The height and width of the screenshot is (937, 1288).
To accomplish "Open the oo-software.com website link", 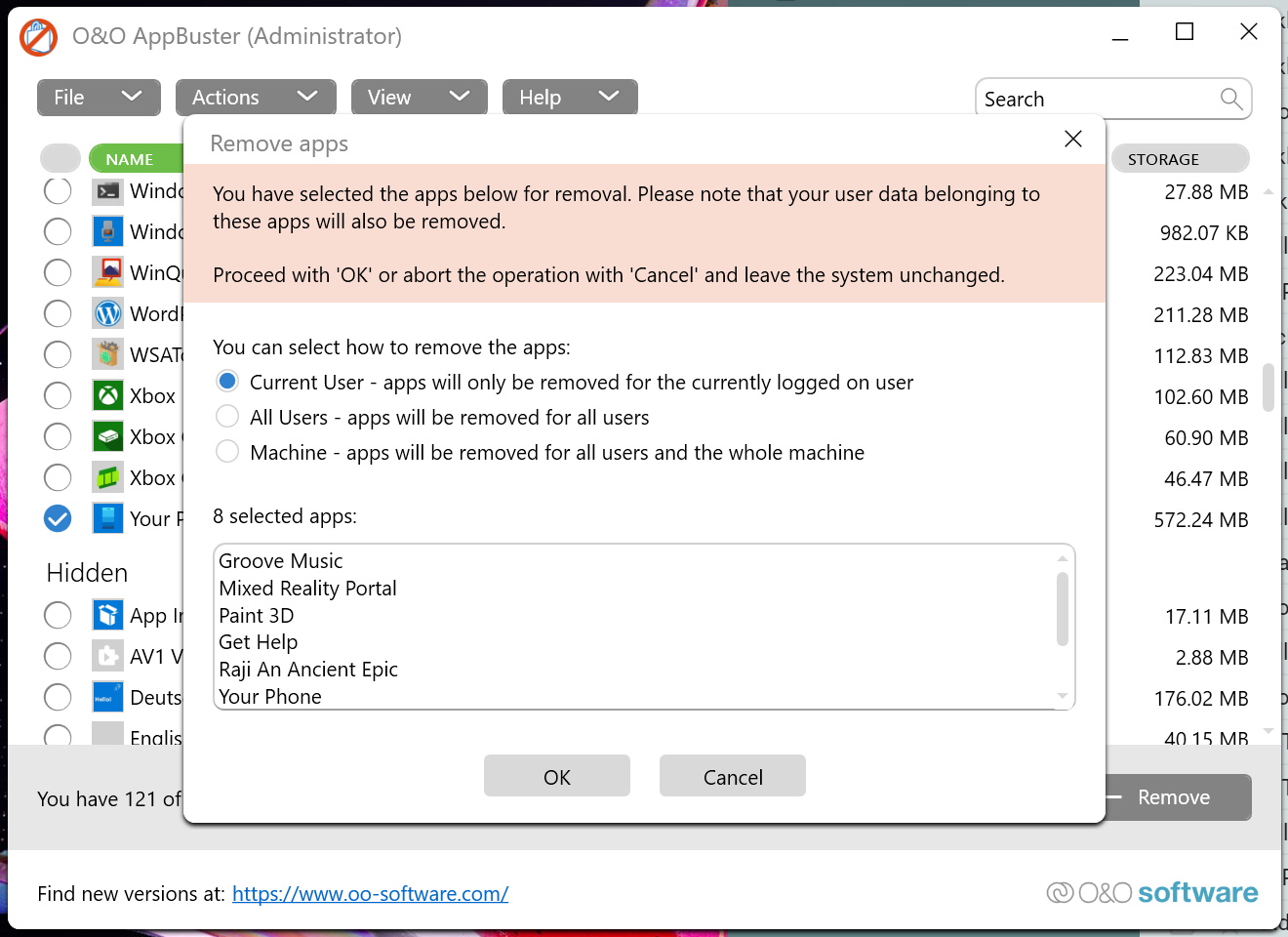I will point(370,893).
